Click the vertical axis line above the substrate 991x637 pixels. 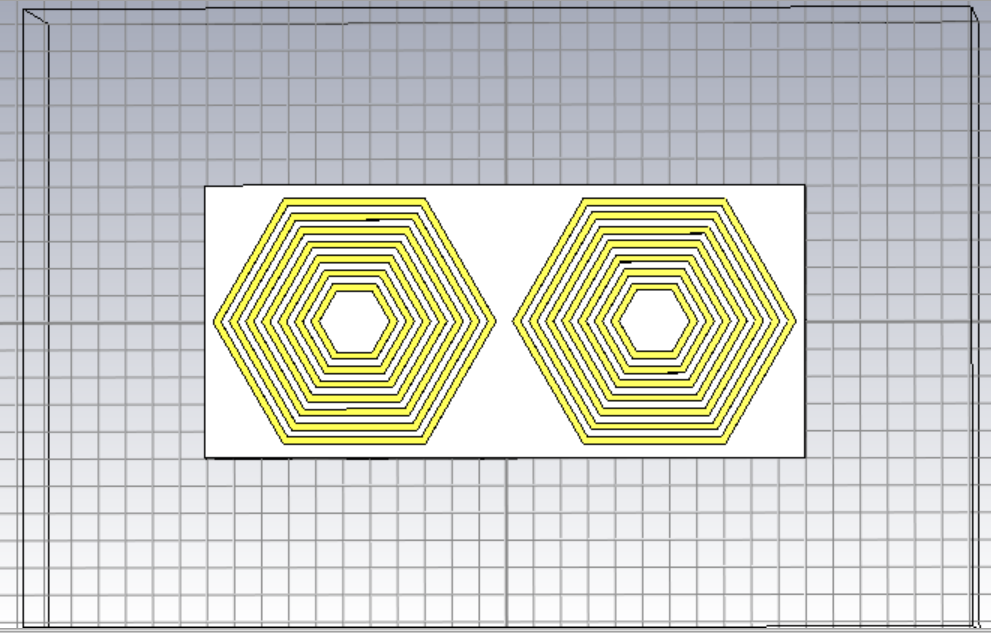tap(505, 100)
